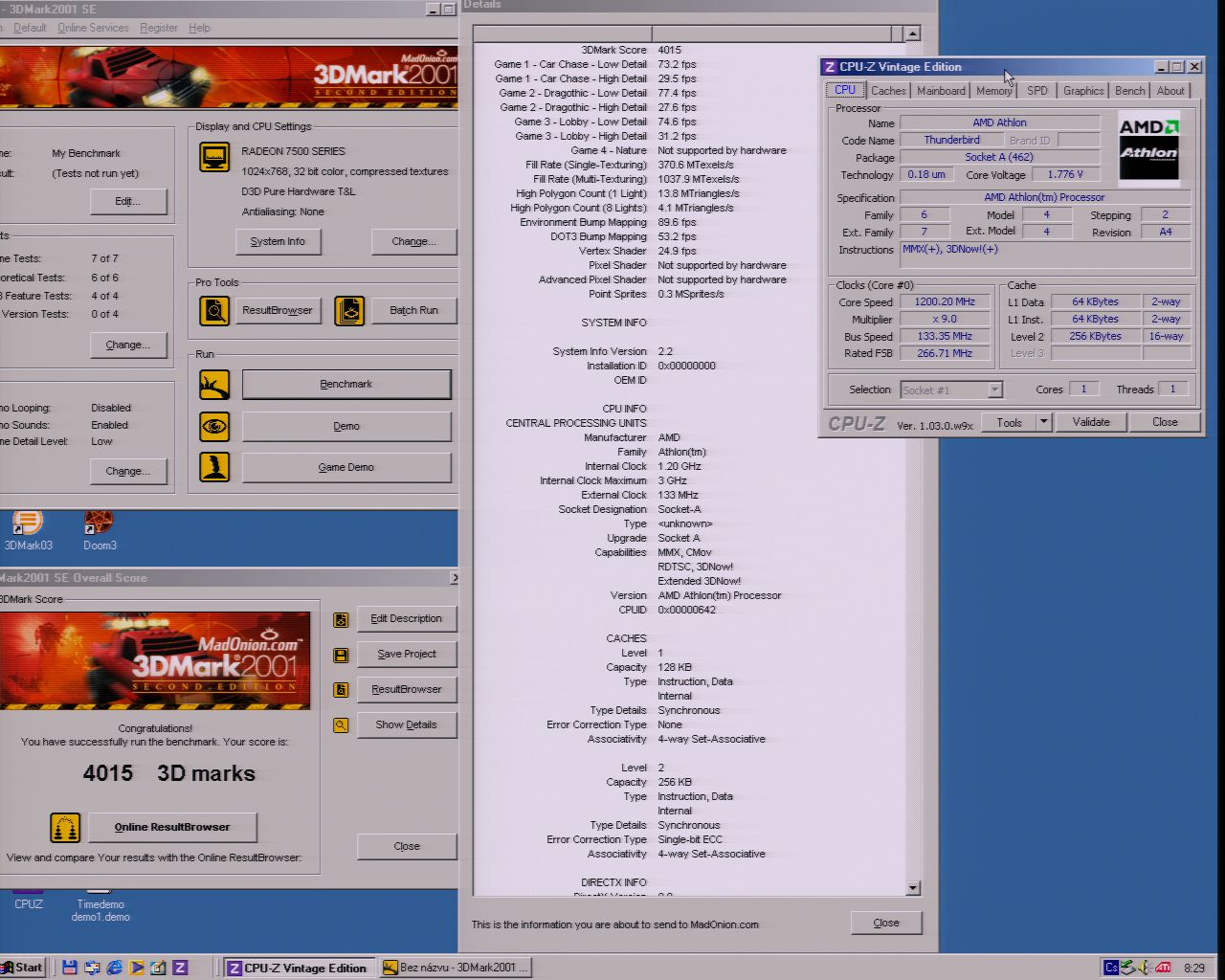Switch to the Bench tab in CPU-Z
The width and height of the screenshot is (1225, 980).
[1129, 91]
